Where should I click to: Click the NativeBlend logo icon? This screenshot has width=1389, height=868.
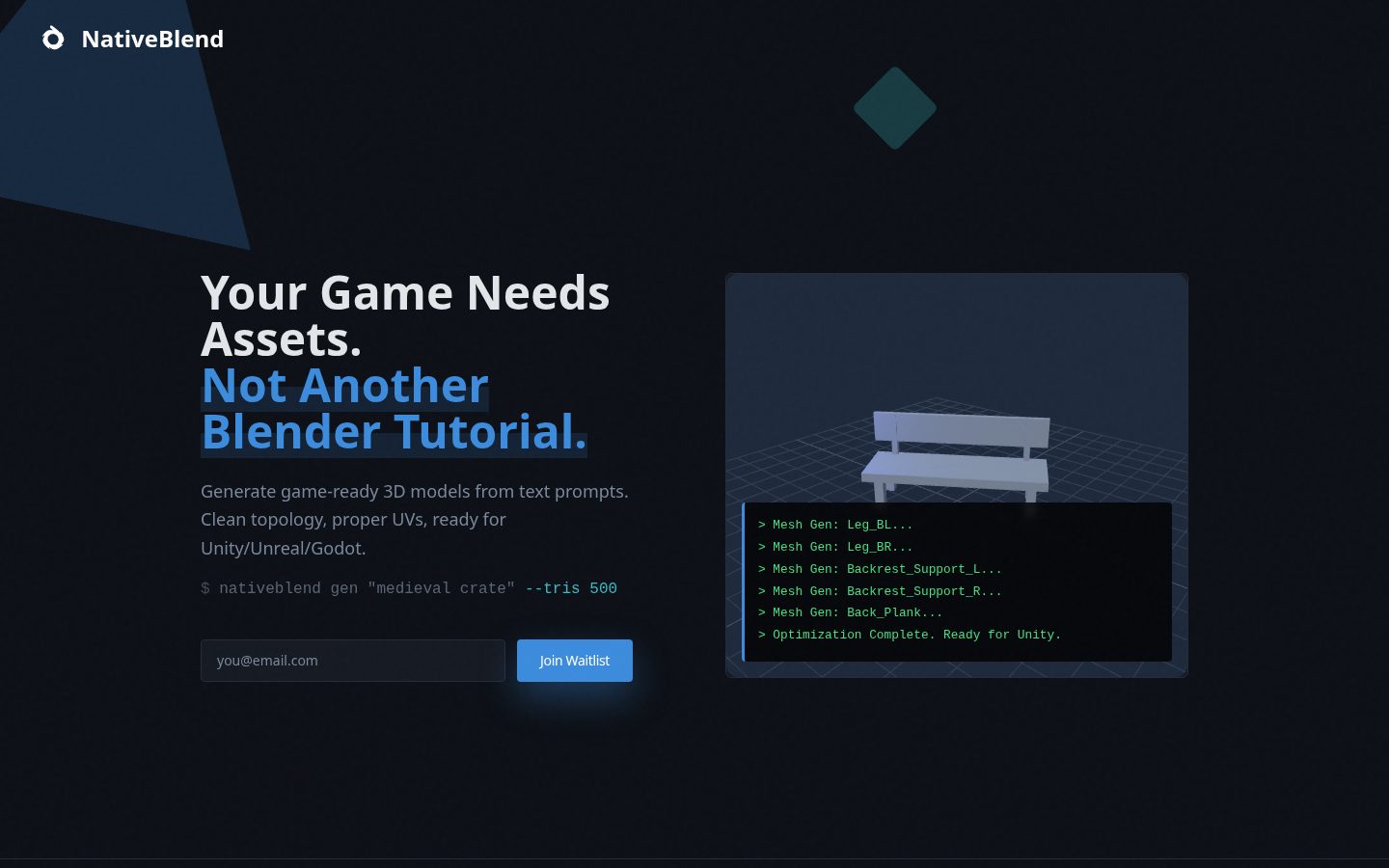53,39
